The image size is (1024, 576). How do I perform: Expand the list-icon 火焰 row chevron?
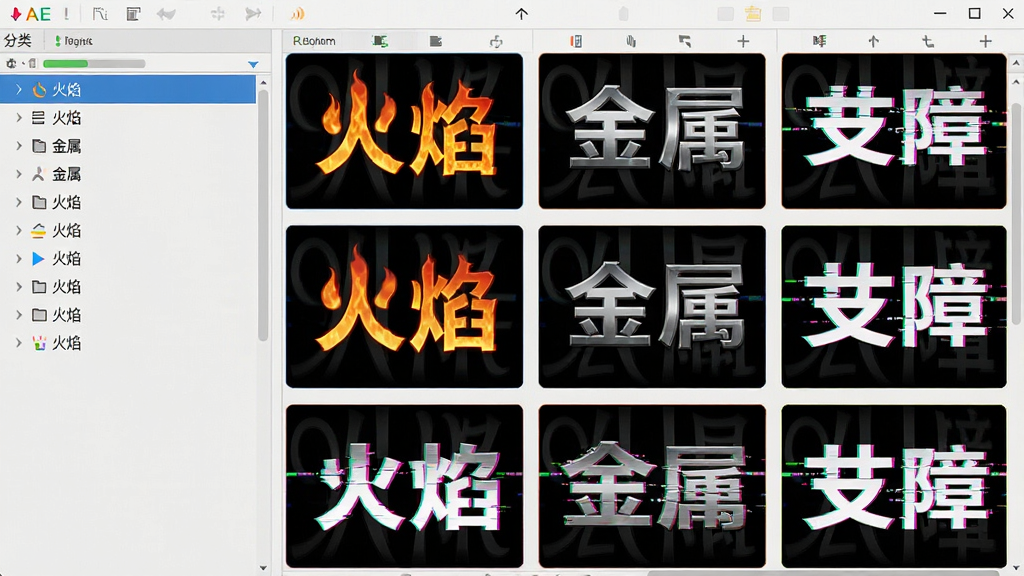[19, 118]
